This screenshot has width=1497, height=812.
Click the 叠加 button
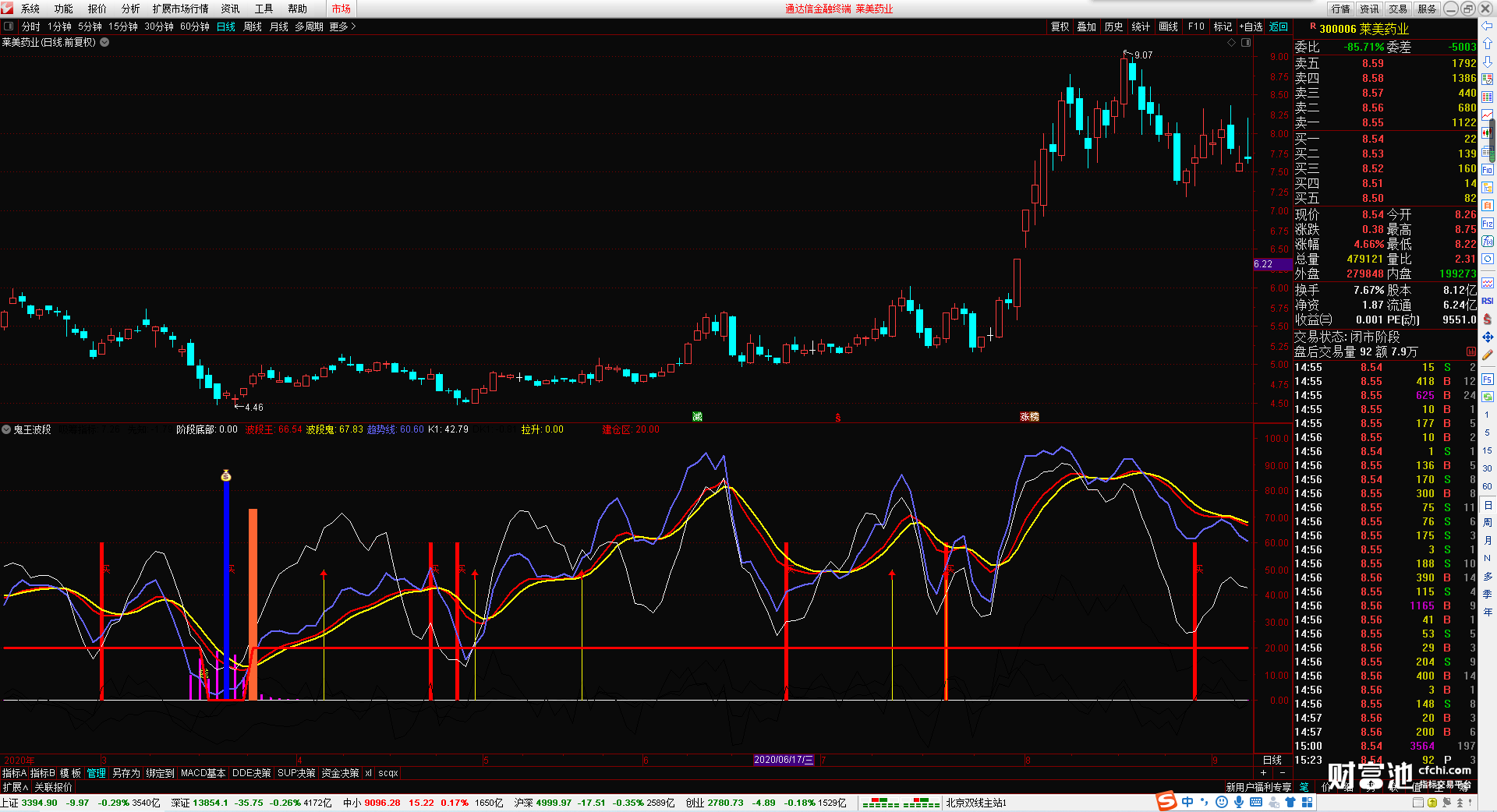point(1087,26)
